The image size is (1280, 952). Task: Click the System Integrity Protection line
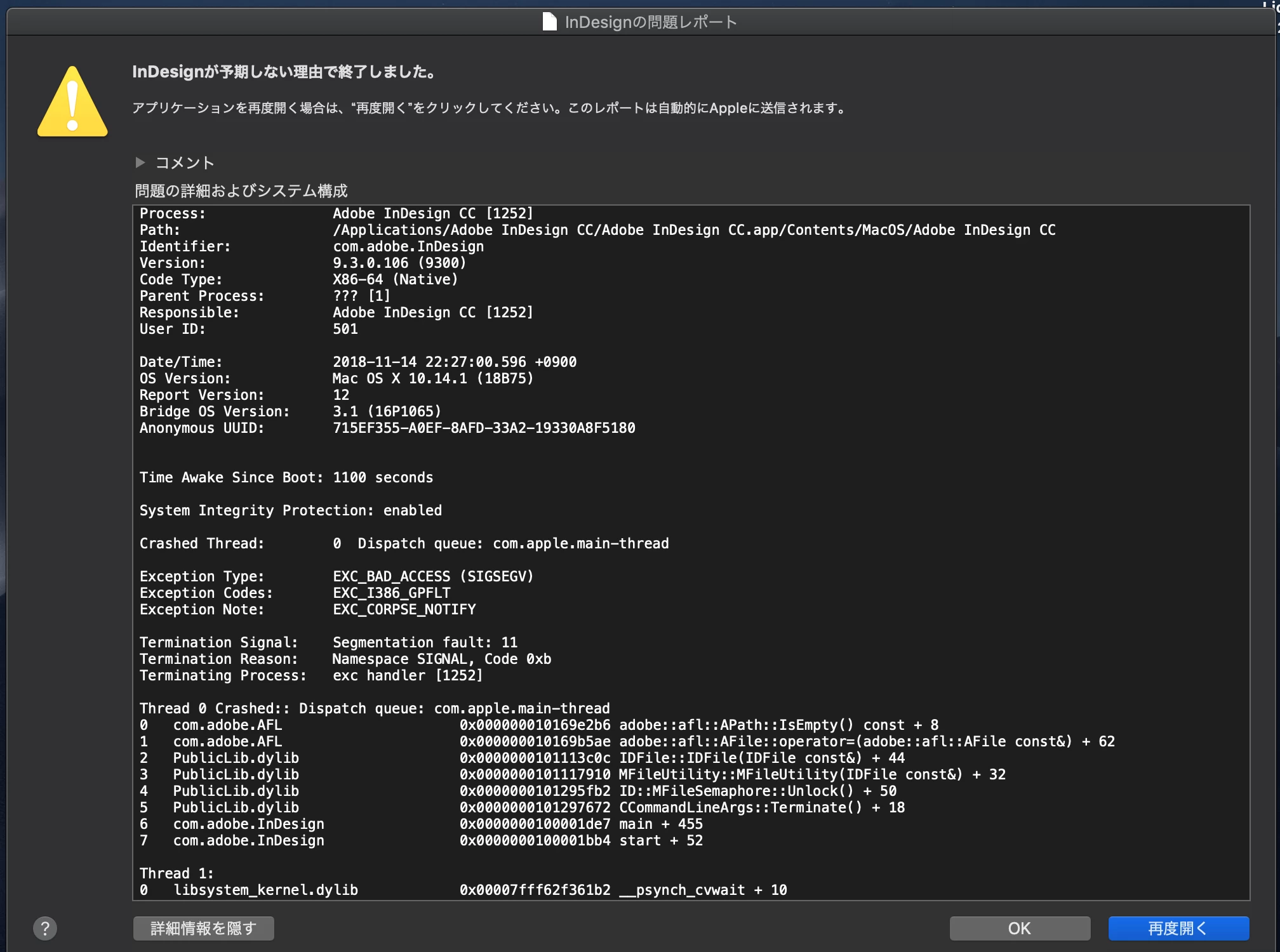[x=291, y=511]
